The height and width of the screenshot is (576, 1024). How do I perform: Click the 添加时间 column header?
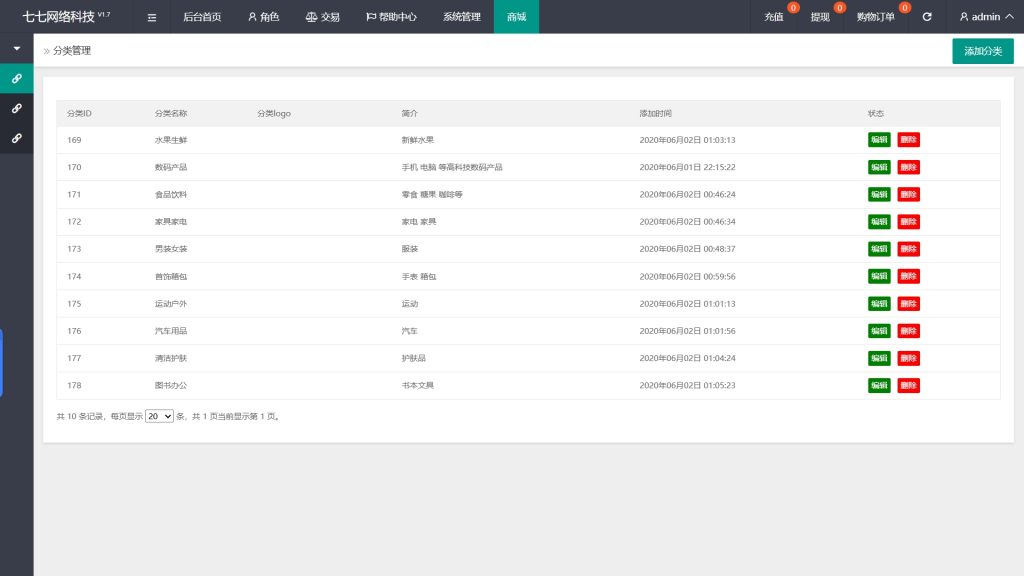(x=656, y=114)
